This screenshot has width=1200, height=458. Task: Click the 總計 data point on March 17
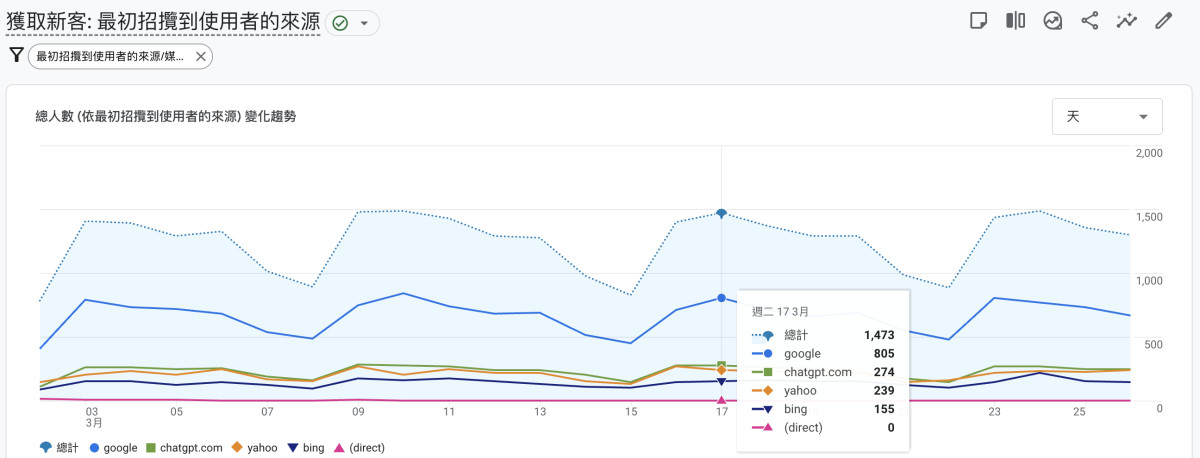tap(721, 214)
